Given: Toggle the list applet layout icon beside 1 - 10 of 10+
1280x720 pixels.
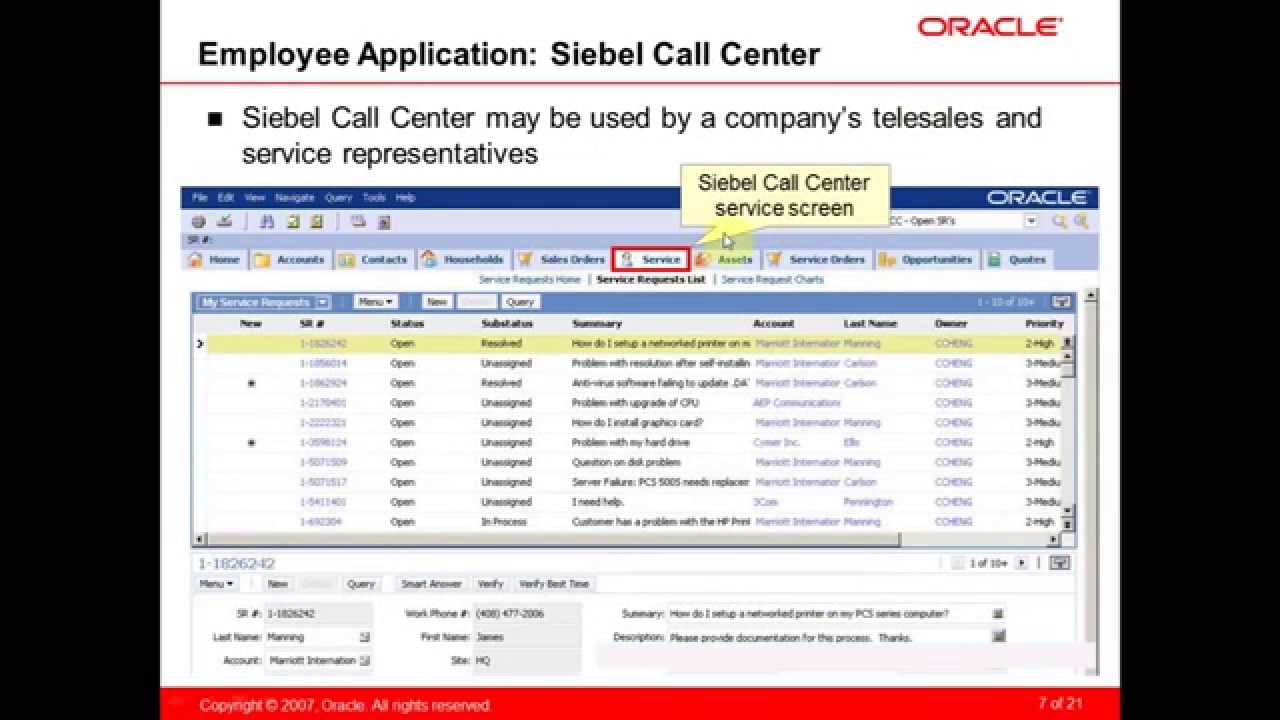Looking at the screenshot, I should tap(1061, 301).
